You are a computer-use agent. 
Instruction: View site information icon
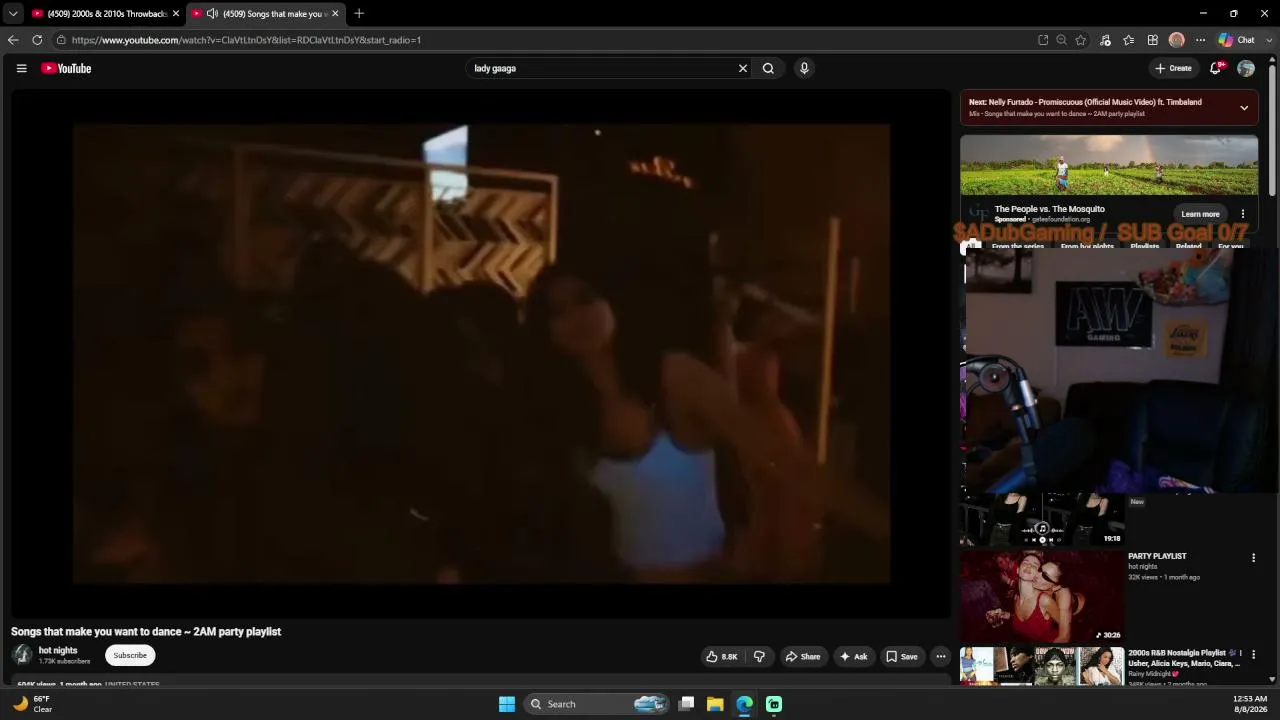pyautogui.click(x=61, y=40)
